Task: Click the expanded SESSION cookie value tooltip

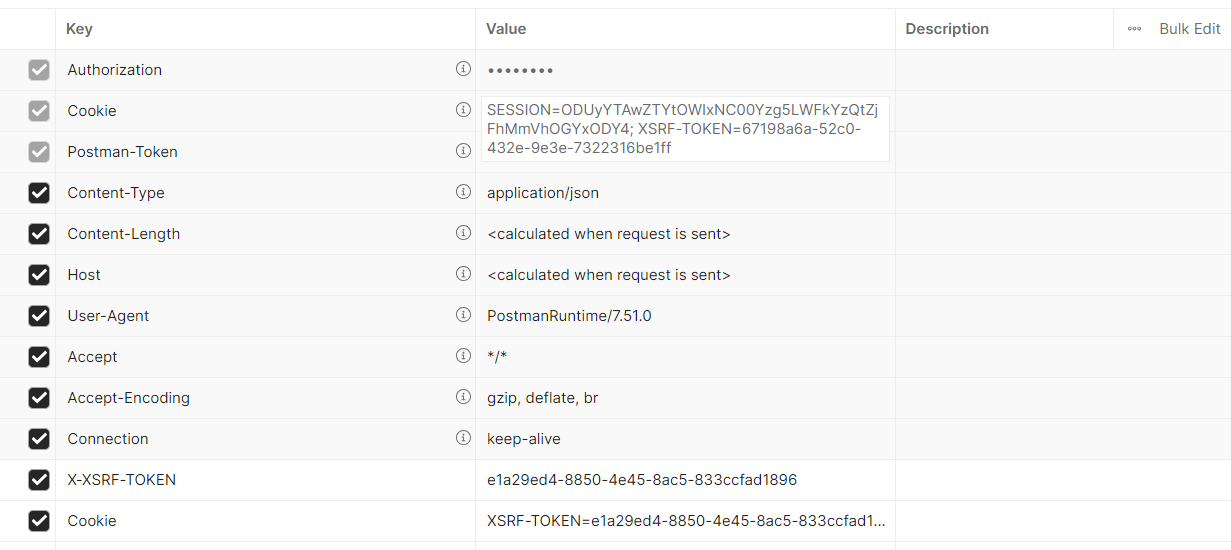Action: point(684,128)
